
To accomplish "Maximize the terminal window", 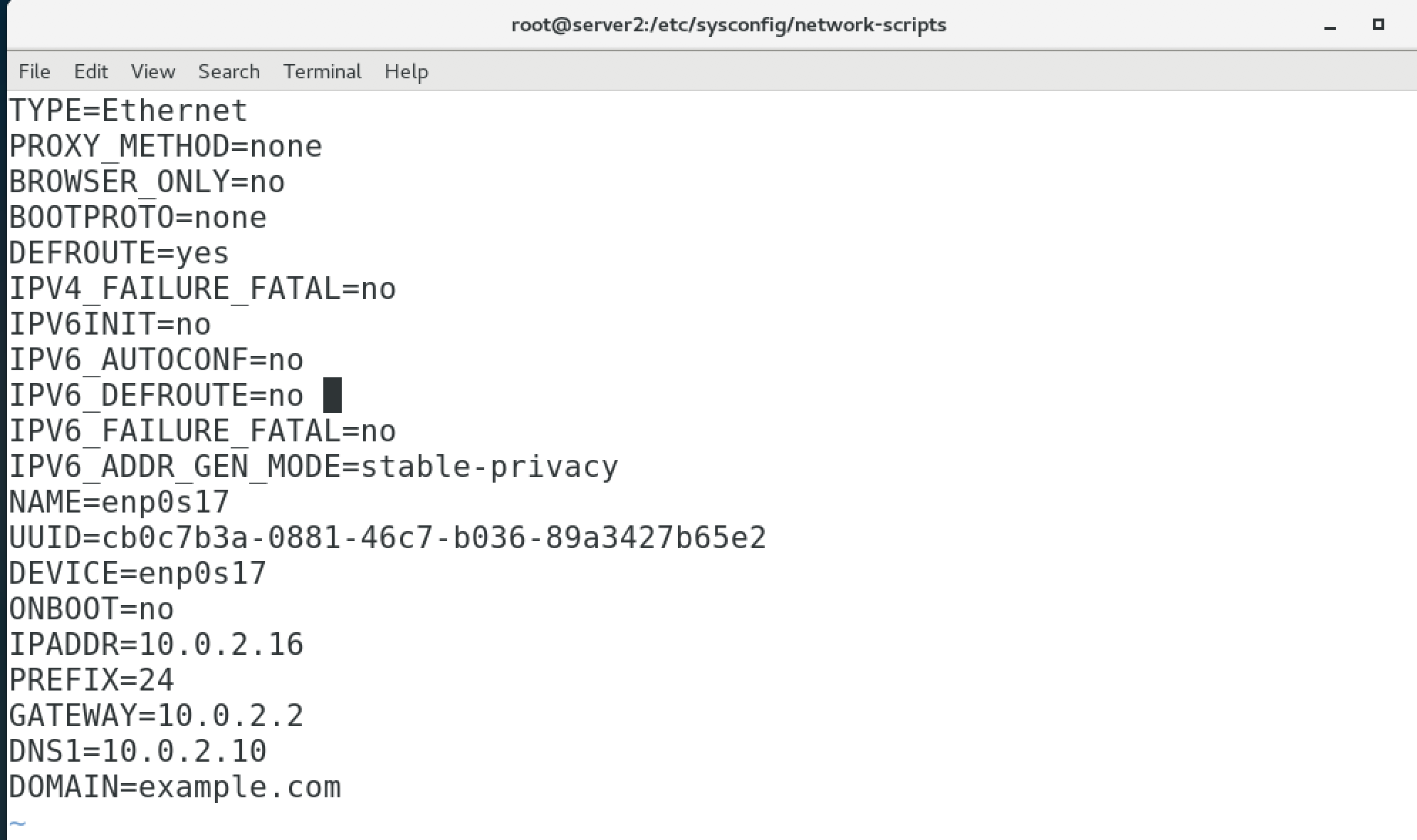I will pos(1378,24).
